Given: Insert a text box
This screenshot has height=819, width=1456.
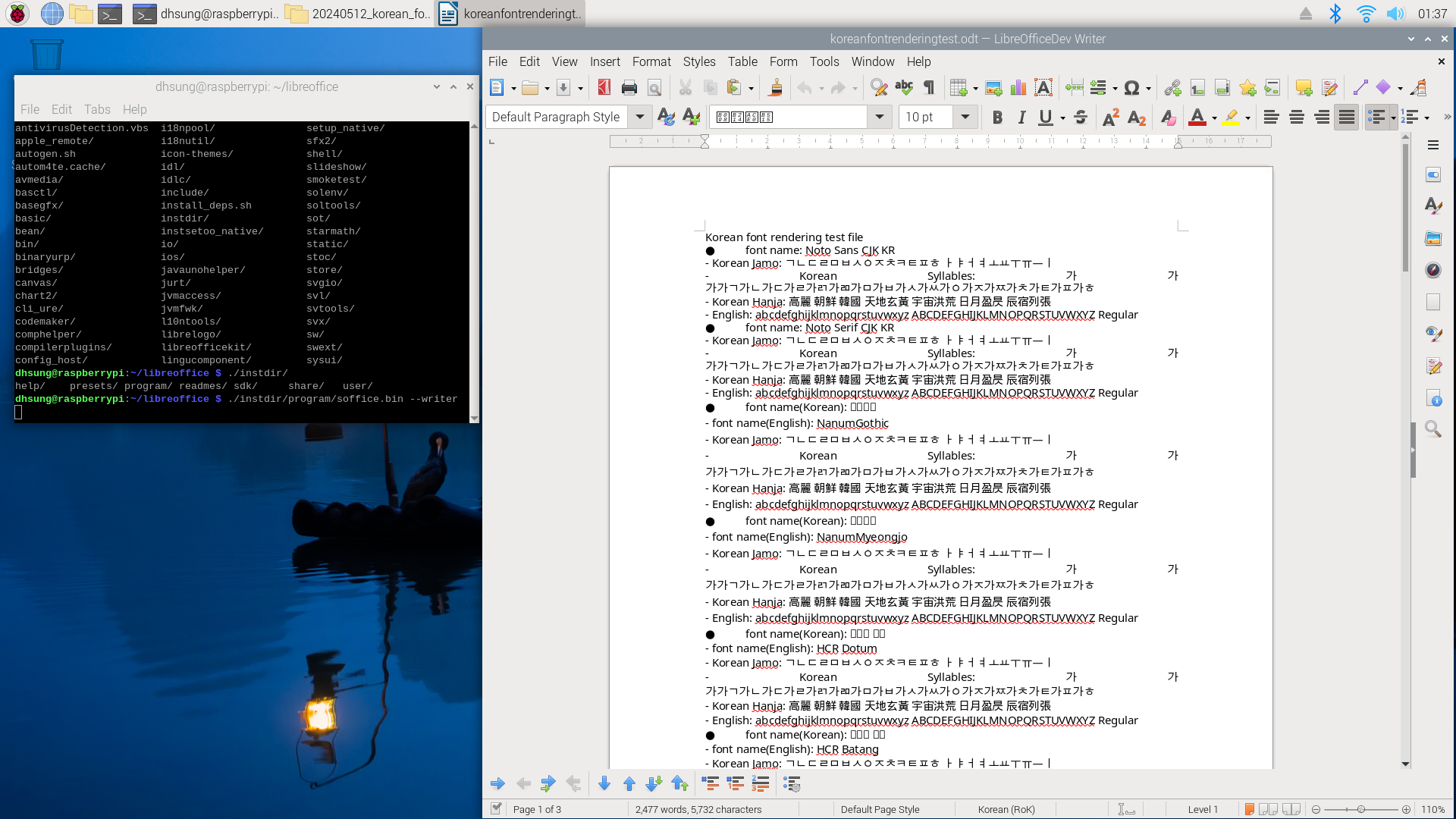Looking at the screenshot, I should (x=1043, y=88).
